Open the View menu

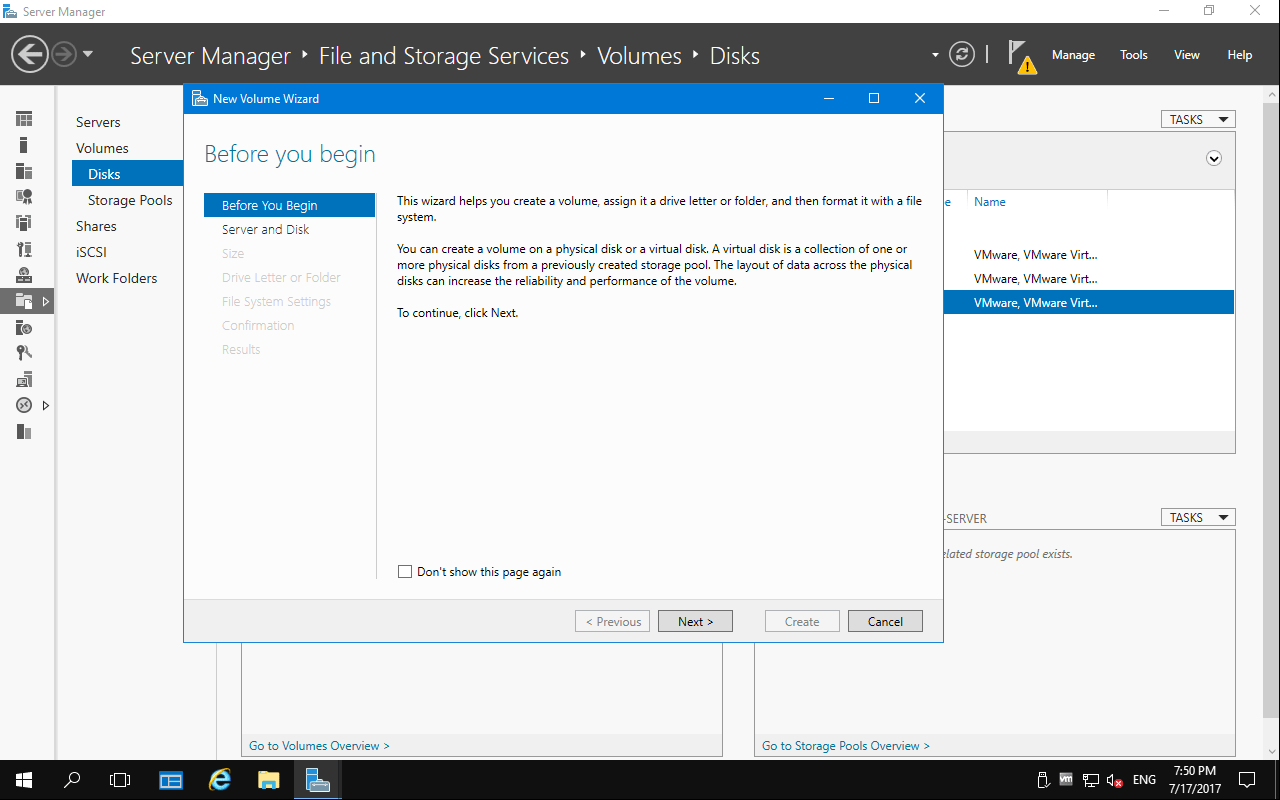pos(1187,55)
